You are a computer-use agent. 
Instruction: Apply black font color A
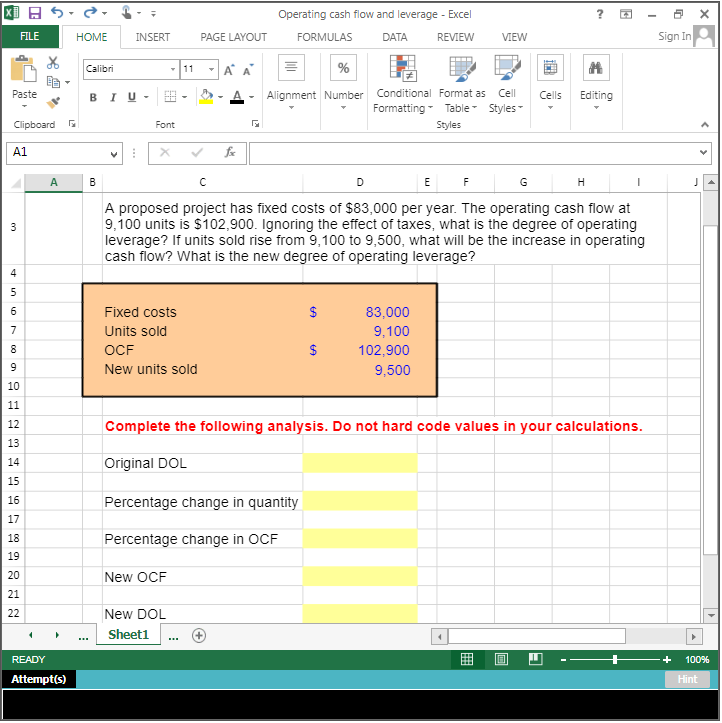click(x=237, y=97)
